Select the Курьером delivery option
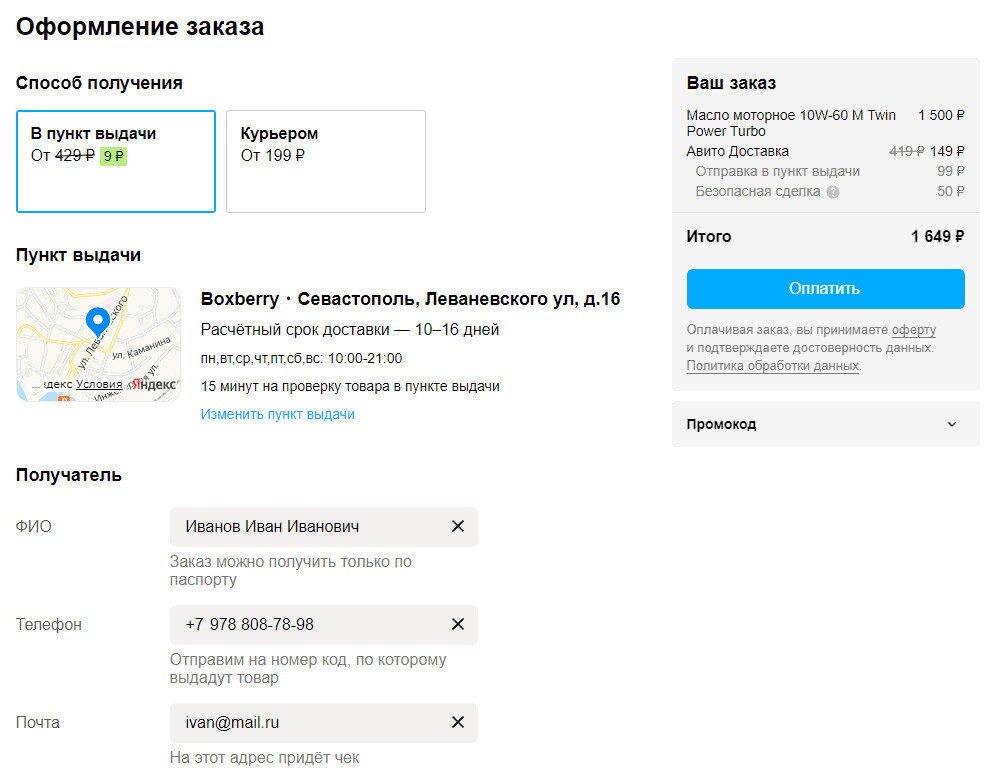This screenshot has width=991, height=773. (x=325, y=161)
